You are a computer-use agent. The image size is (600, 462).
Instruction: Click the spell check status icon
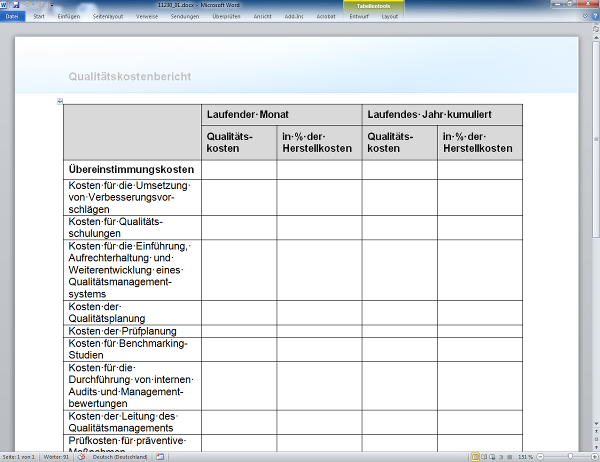[81, 457]
